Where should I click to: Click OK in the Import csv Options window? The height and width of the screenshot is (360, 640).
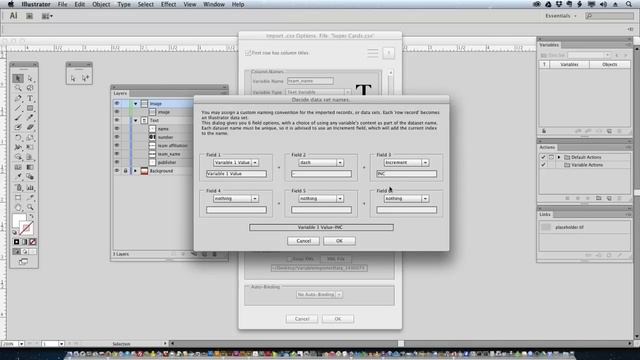338,319
